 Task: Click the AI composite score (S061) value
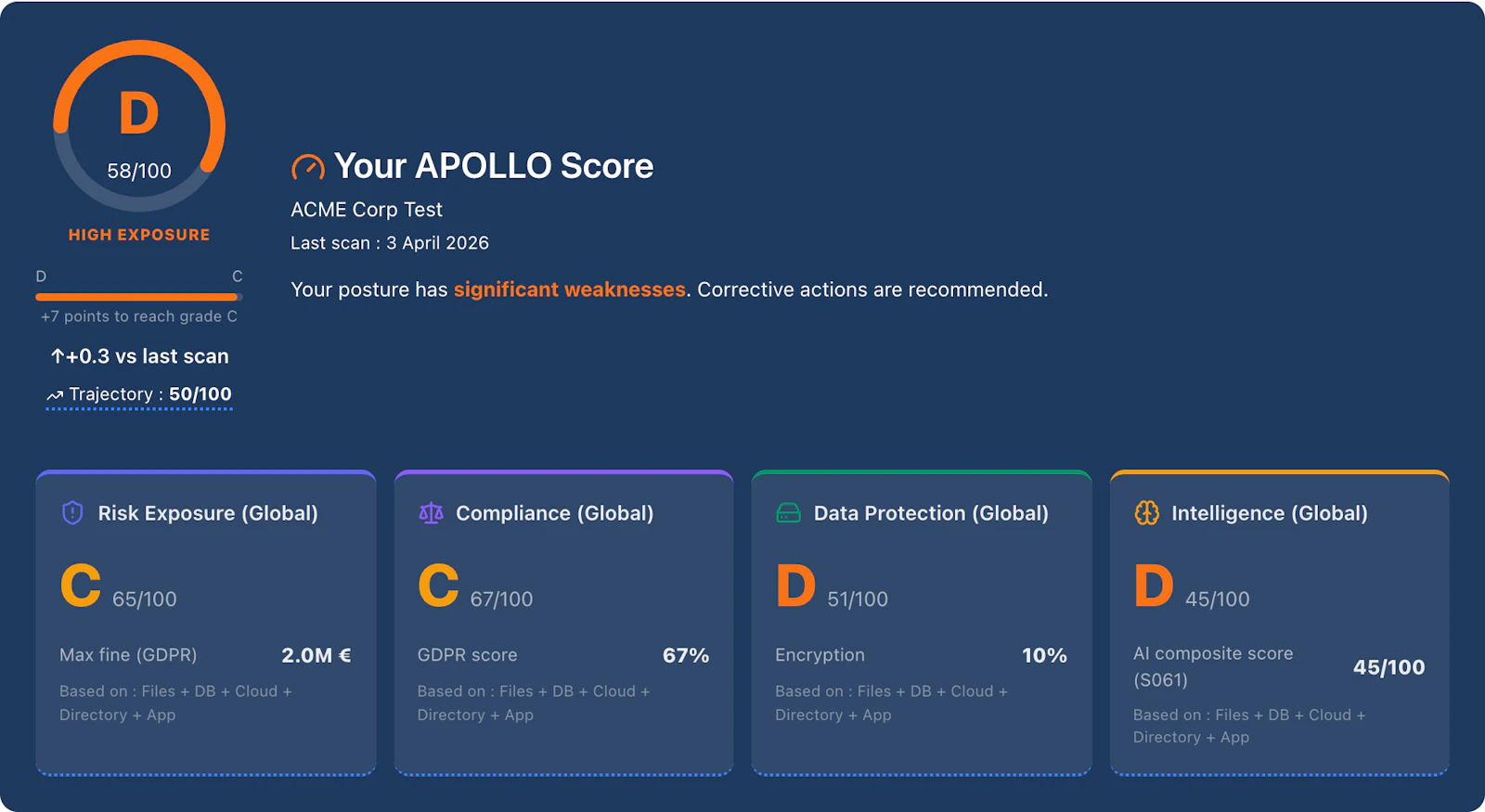[1389, 666]
